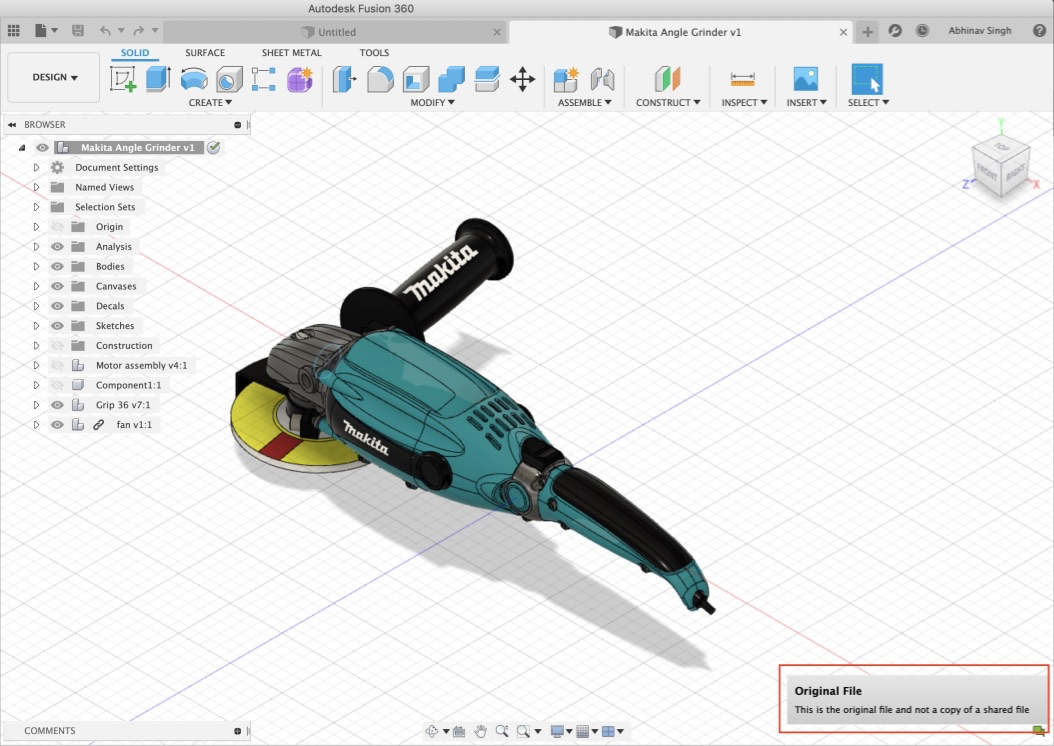
Task: Open Abhinav Singh account menu
Action: click(x=979, y=31)
